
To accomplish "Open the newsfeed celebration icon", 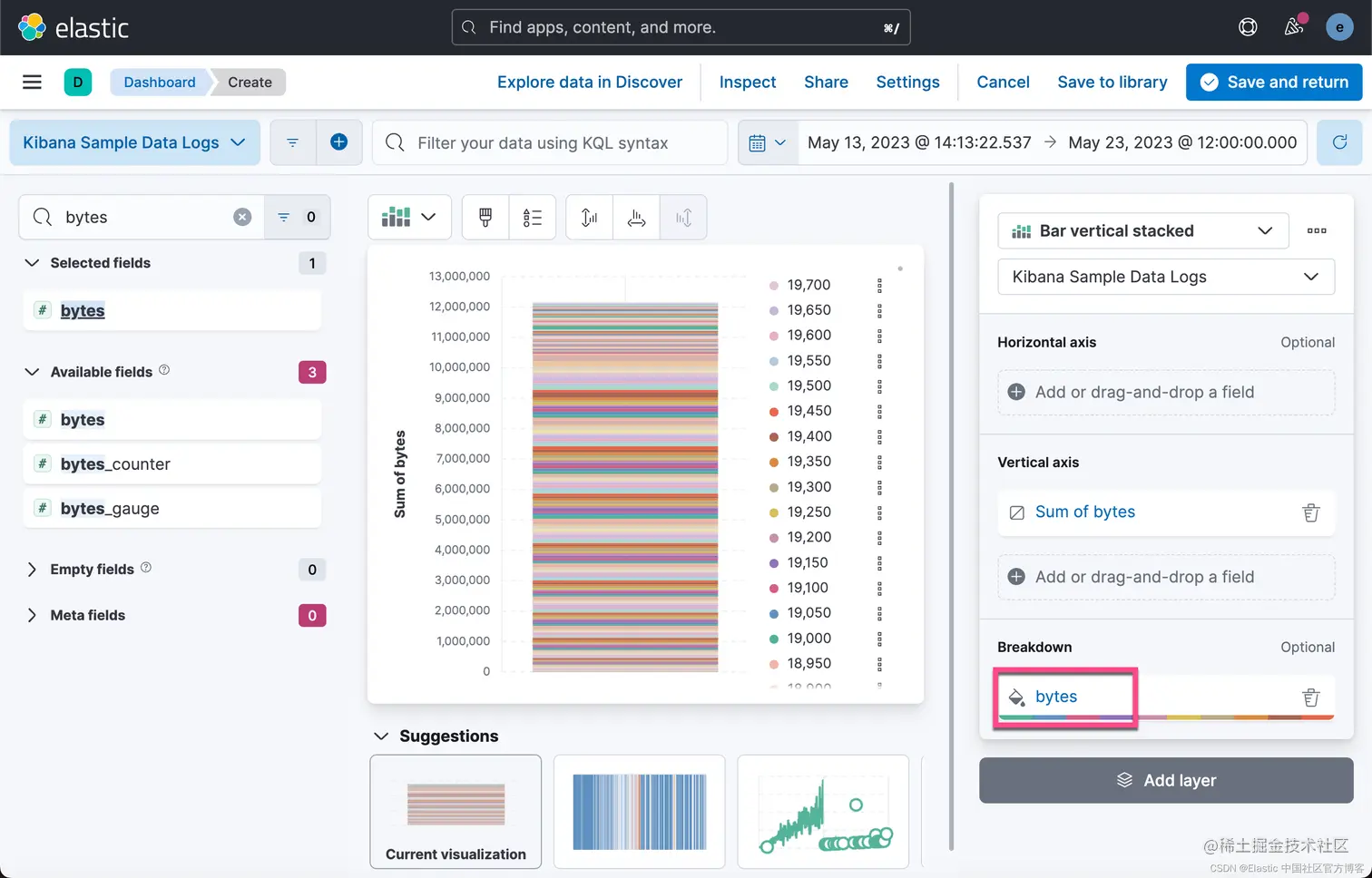I will (1295, 26).
